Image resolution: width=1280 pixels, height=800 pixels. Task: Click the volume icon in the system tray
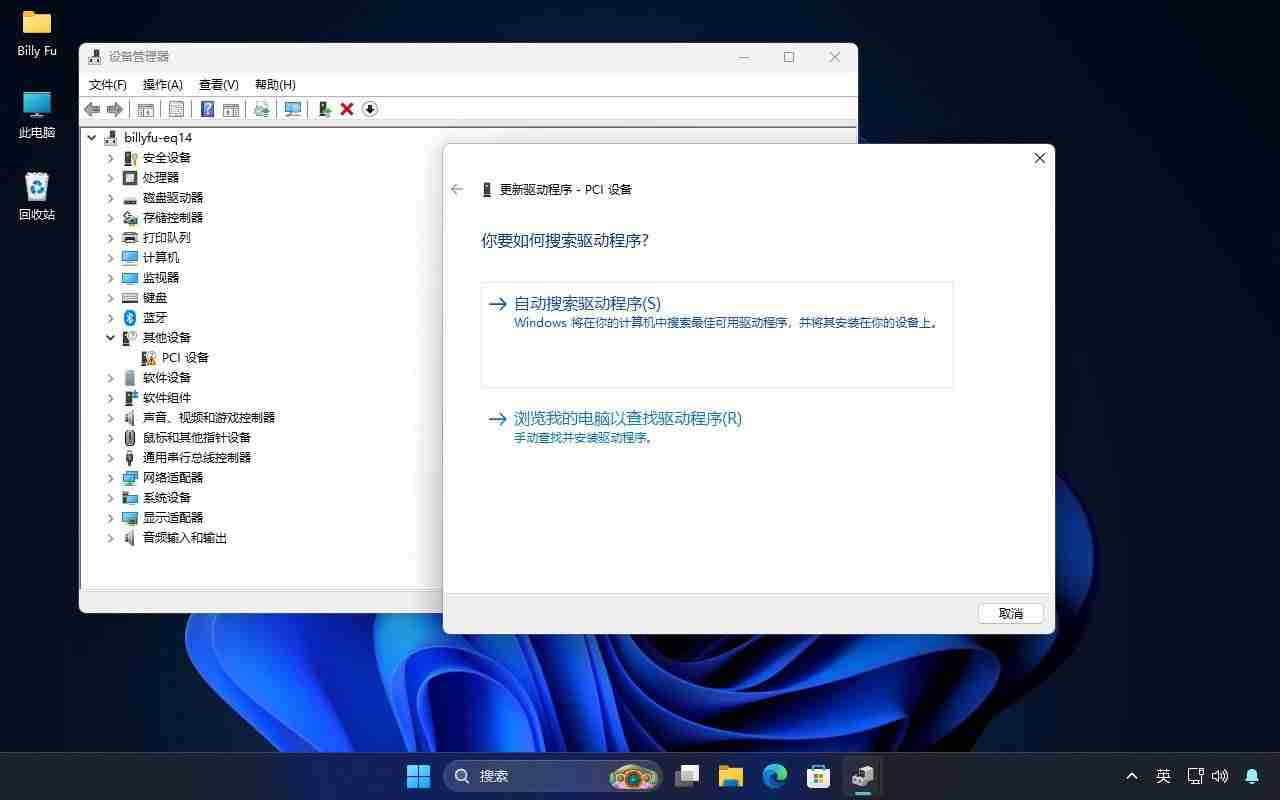pos(1220,775)
